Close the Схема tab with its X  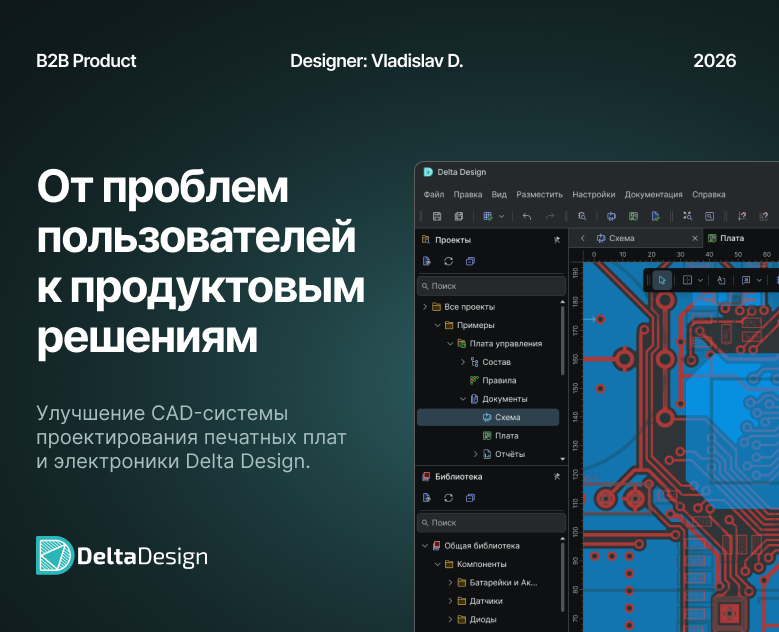(x=695, y=238)
